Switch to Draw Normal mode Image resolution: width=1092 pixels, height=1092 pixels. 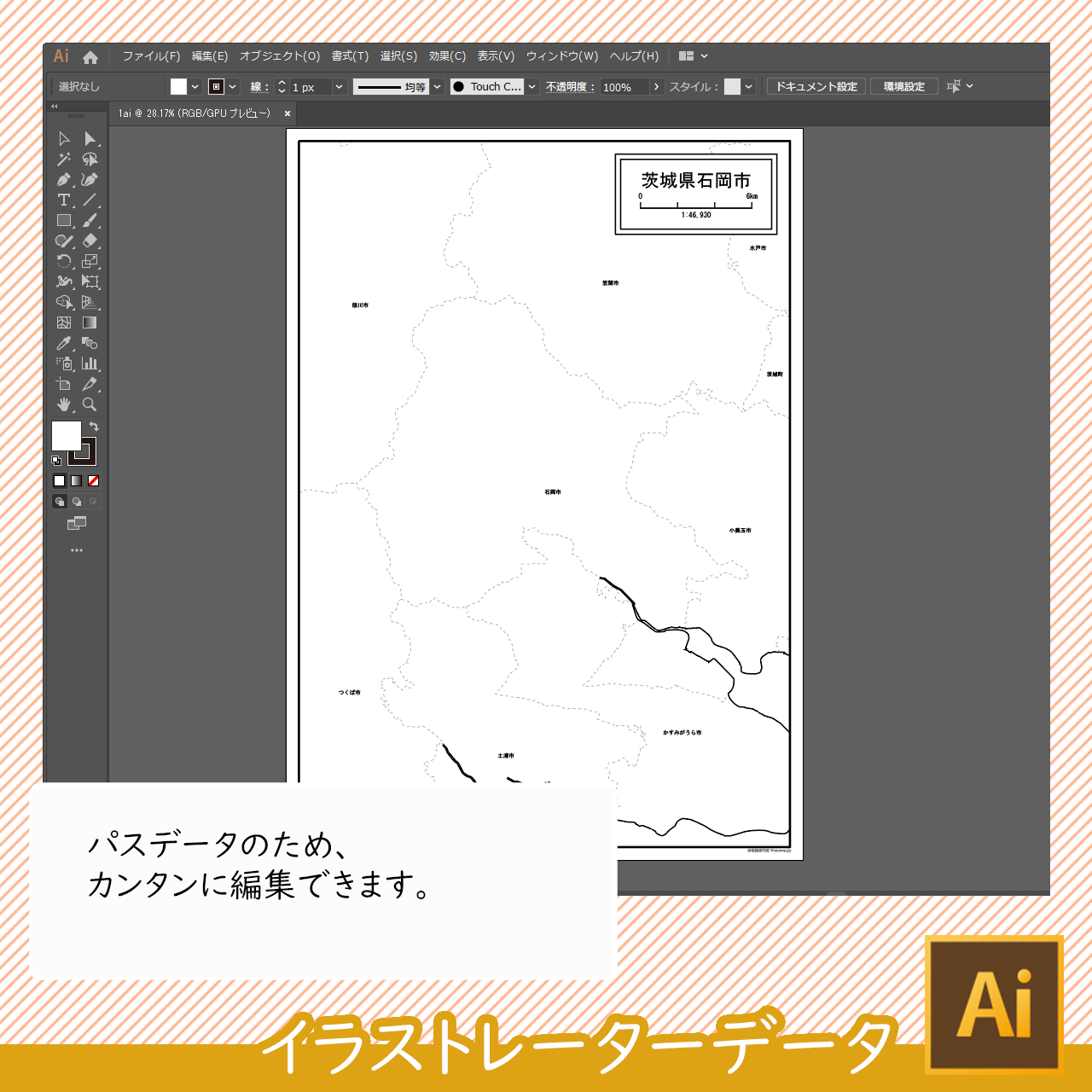tap(59, 502)
